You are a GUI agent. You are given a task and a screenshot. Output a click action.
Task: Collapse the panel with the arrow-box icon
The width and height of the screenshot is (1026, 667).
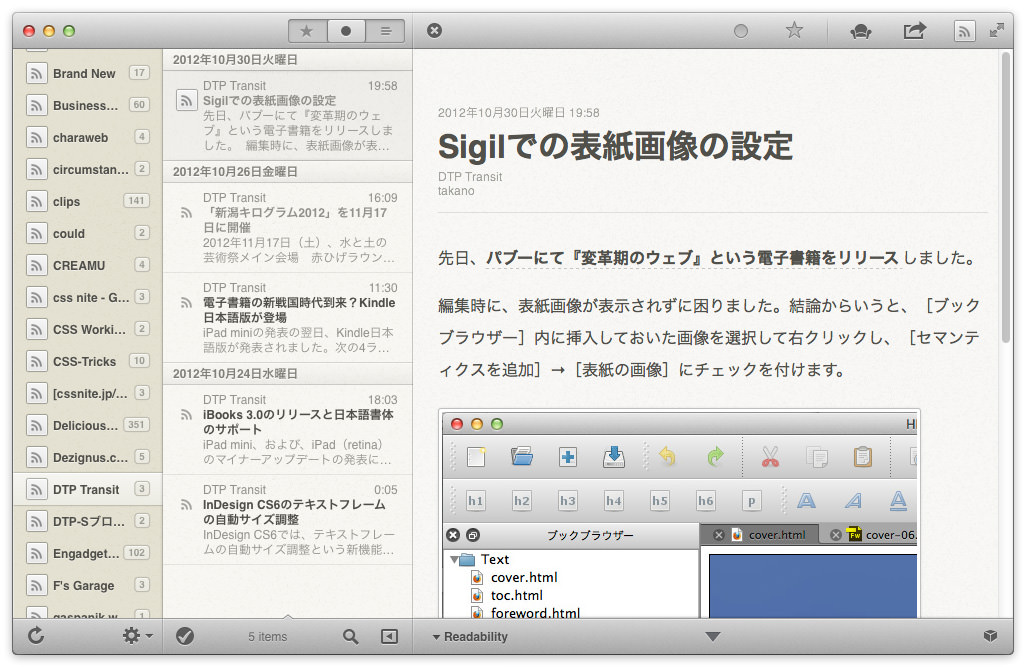tap(389, 636)
